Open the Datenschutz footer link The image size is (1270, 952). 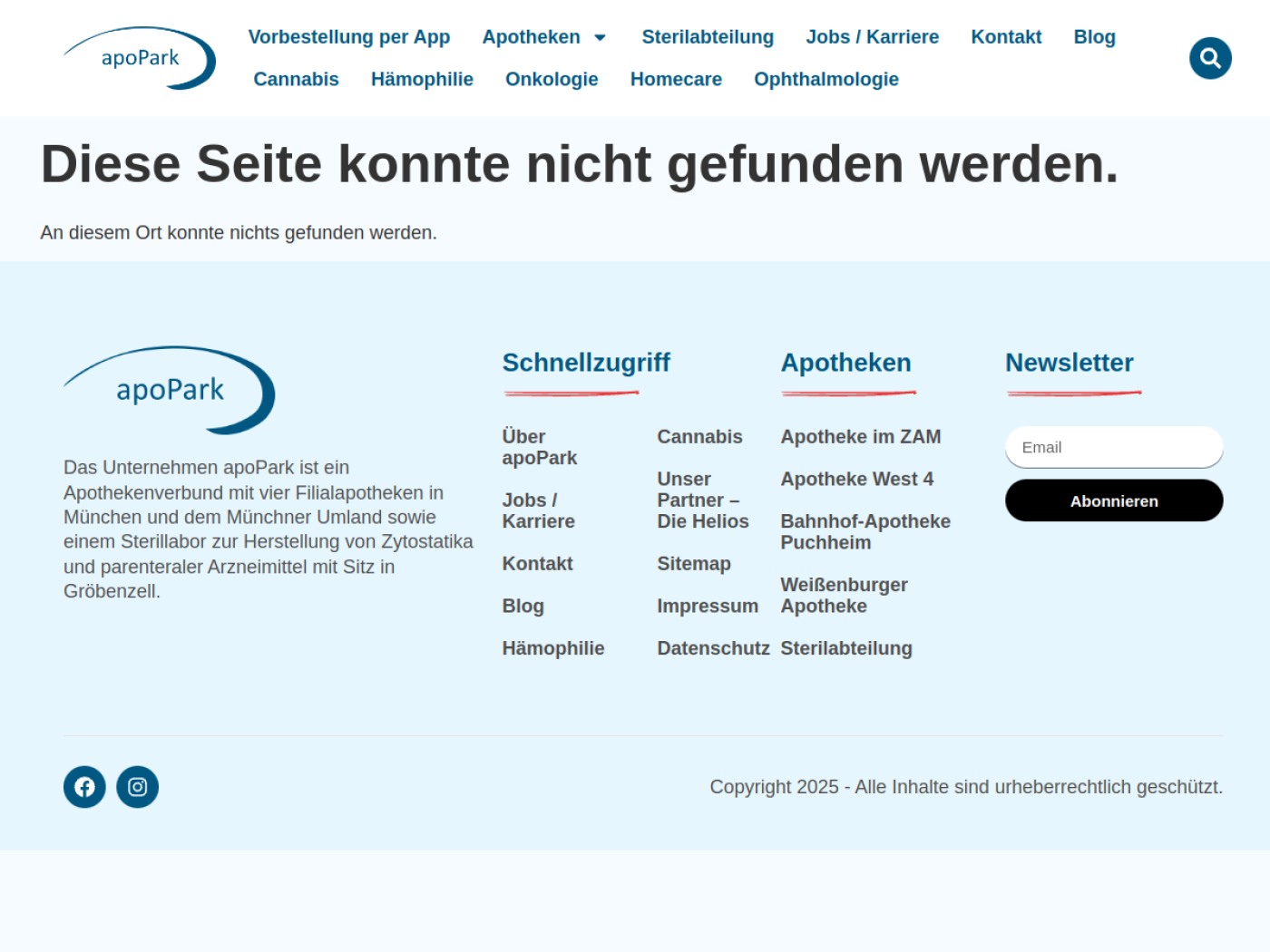coord(713,648)
